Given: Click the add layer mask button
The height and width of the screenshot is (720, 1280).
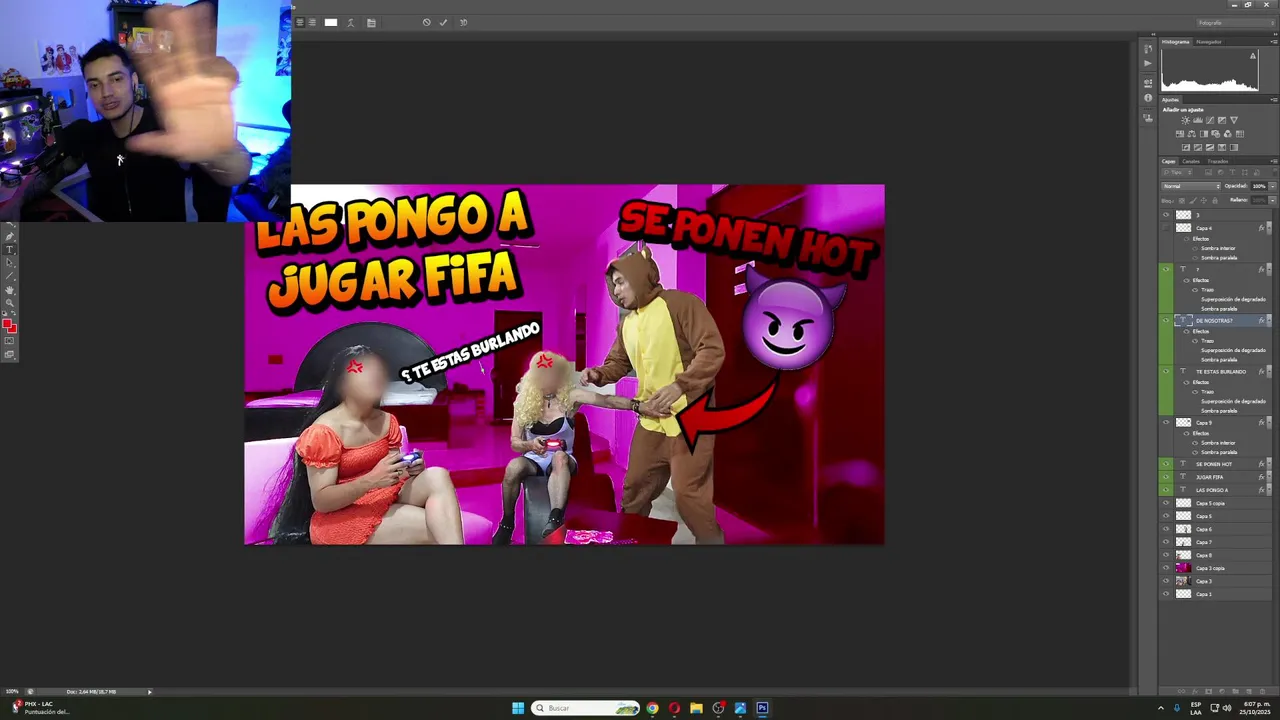Looking at the screenshot, I should [x=1208, y=691].
